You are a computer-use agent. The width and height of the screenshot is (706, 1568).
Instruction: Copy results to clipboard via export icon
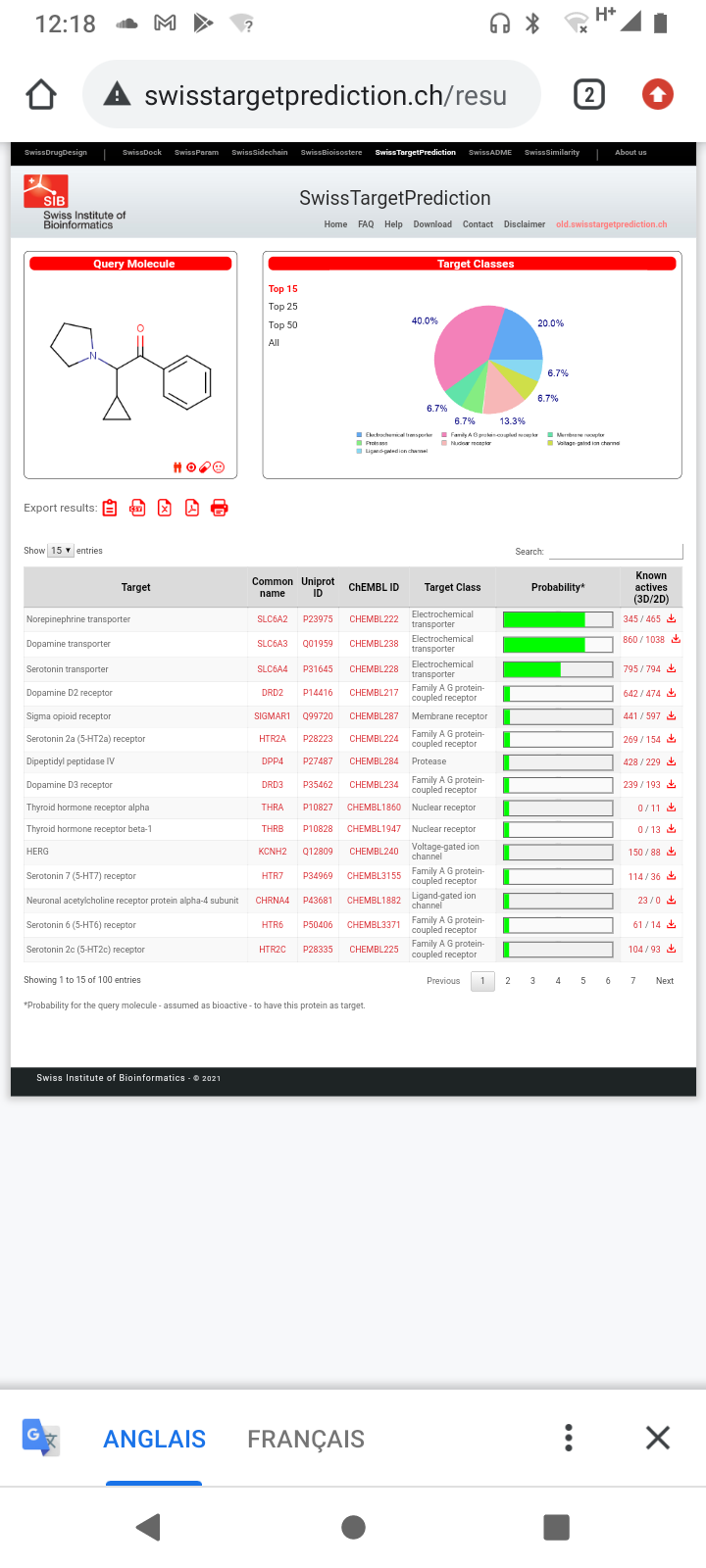110,508
